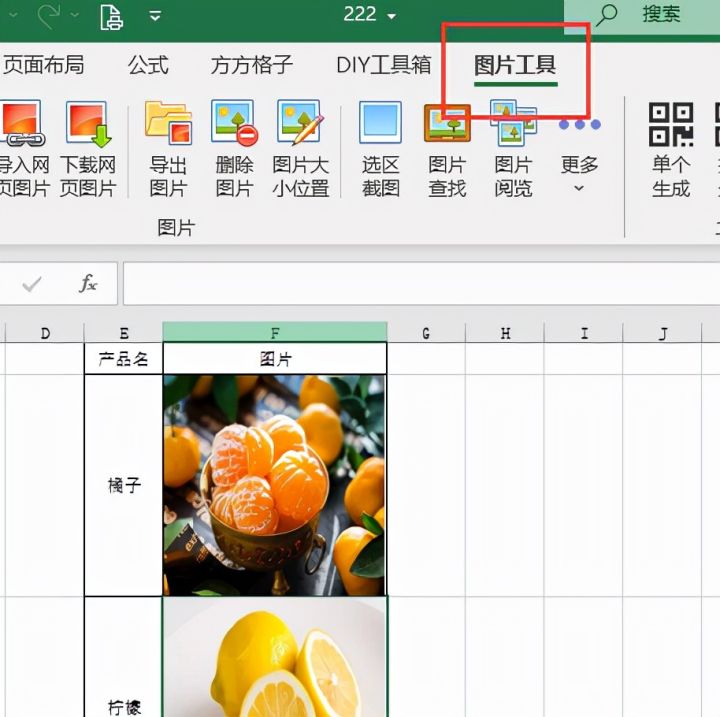Select the orange fruit picture
Viewport: 720px width, 717px height.
coord(275,485)
